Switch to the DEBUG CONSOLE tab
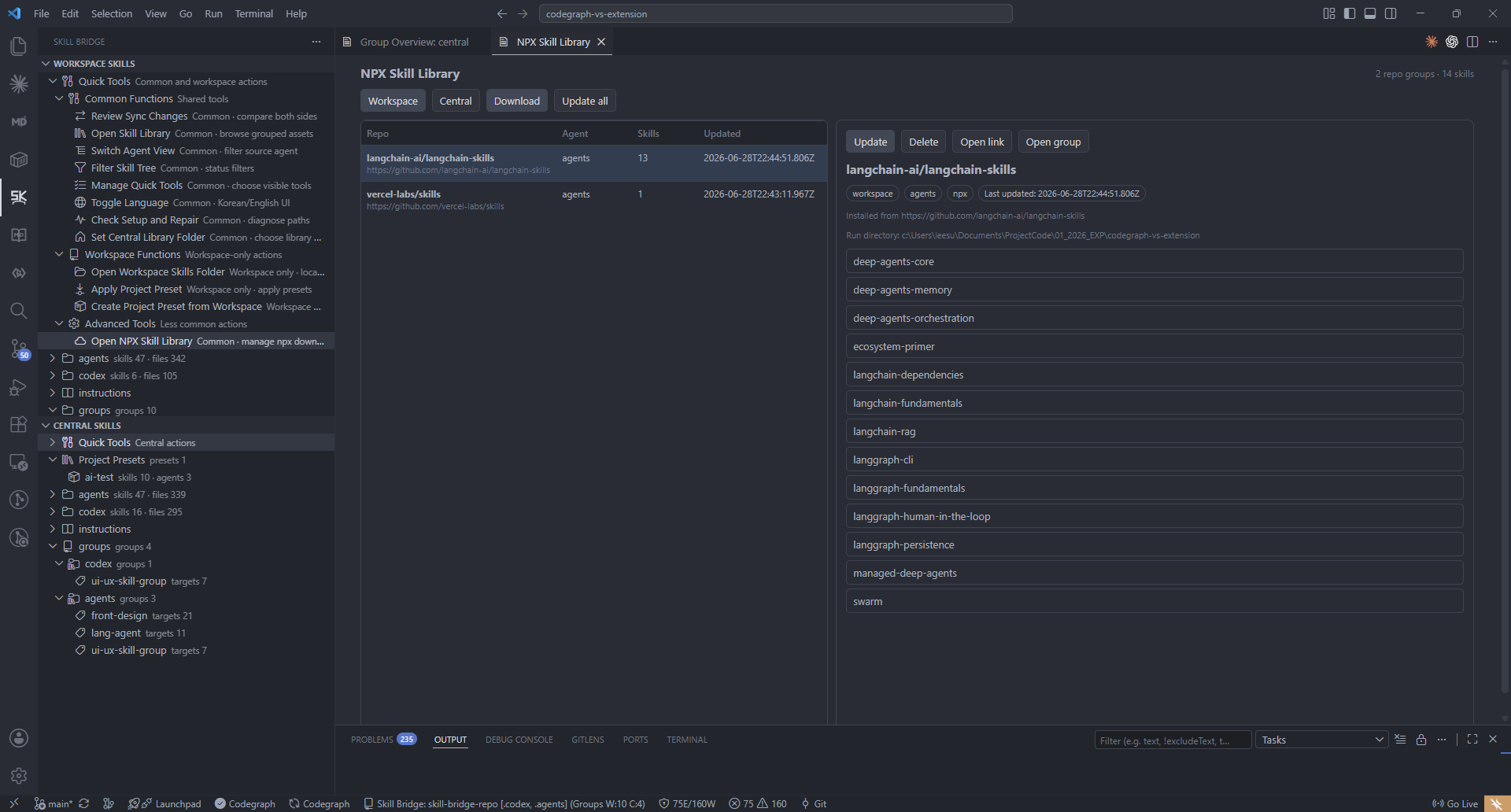1511x812 pixels. (519, 740)
